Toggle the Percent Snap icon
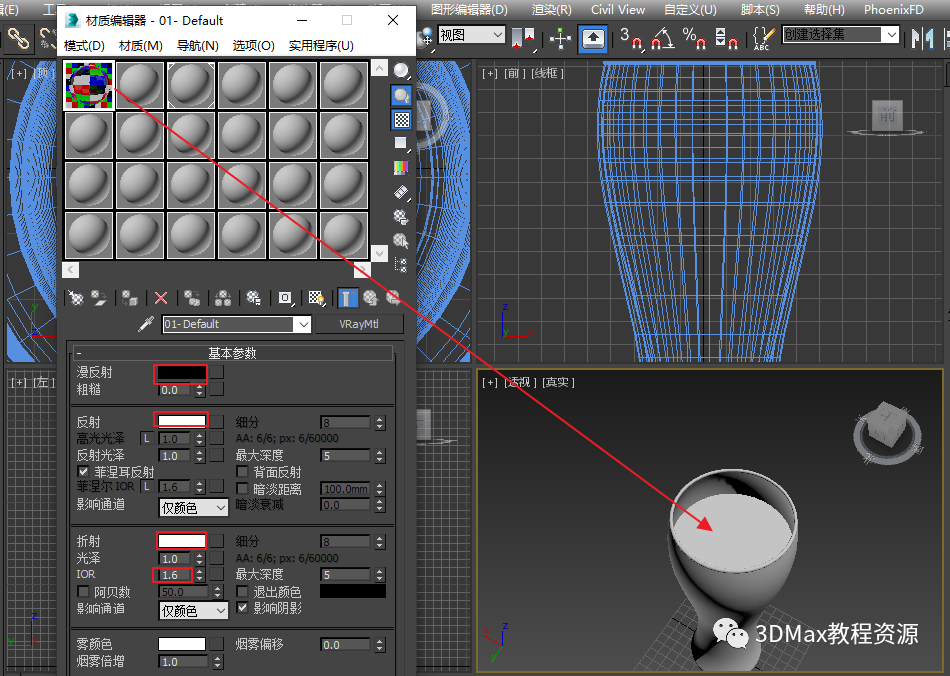 coord(694,38)
